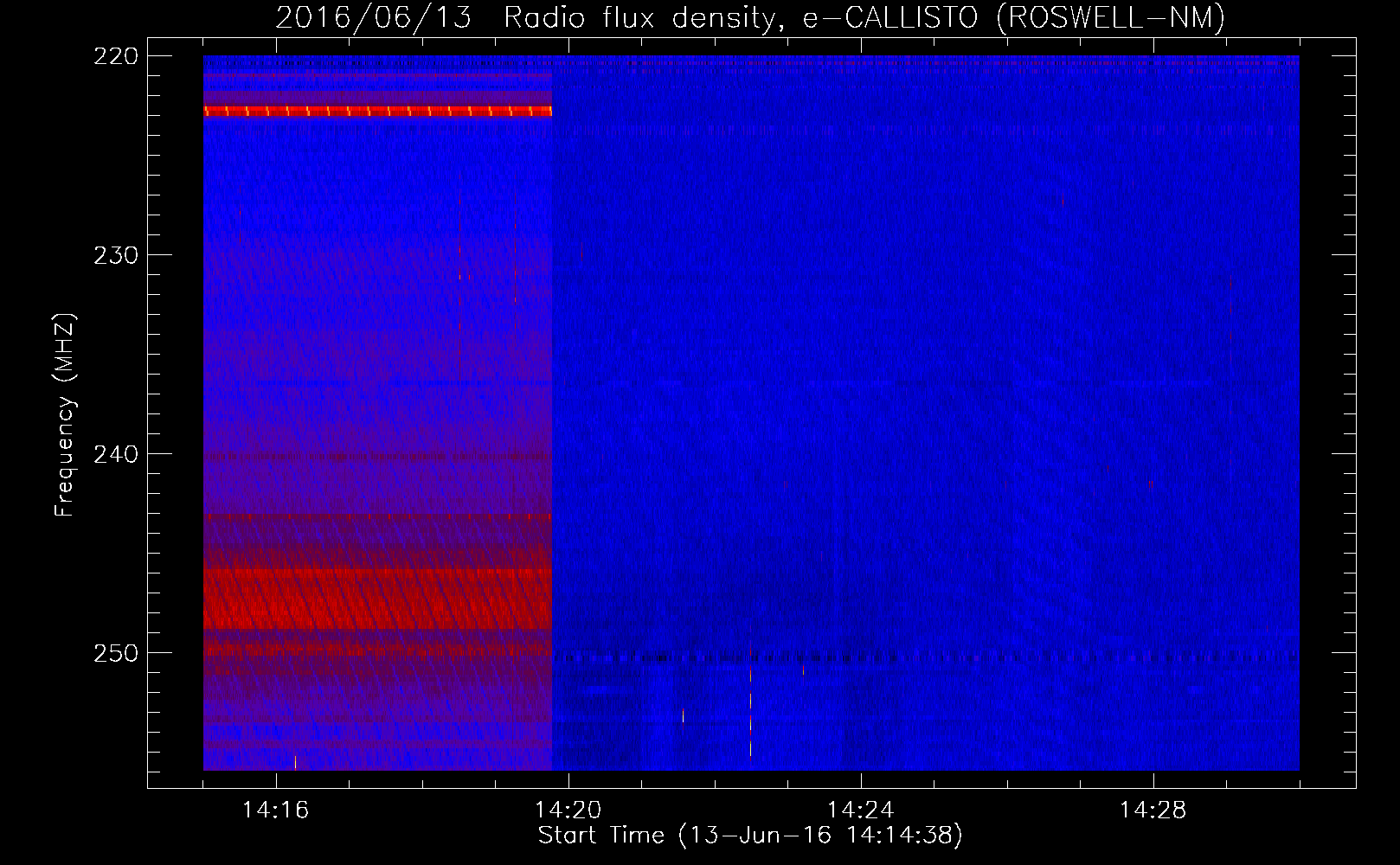This screenshot has height=865, width=1400.
Task: Click the broad red emission band near 247 MHz
Action: pos(377,599)
